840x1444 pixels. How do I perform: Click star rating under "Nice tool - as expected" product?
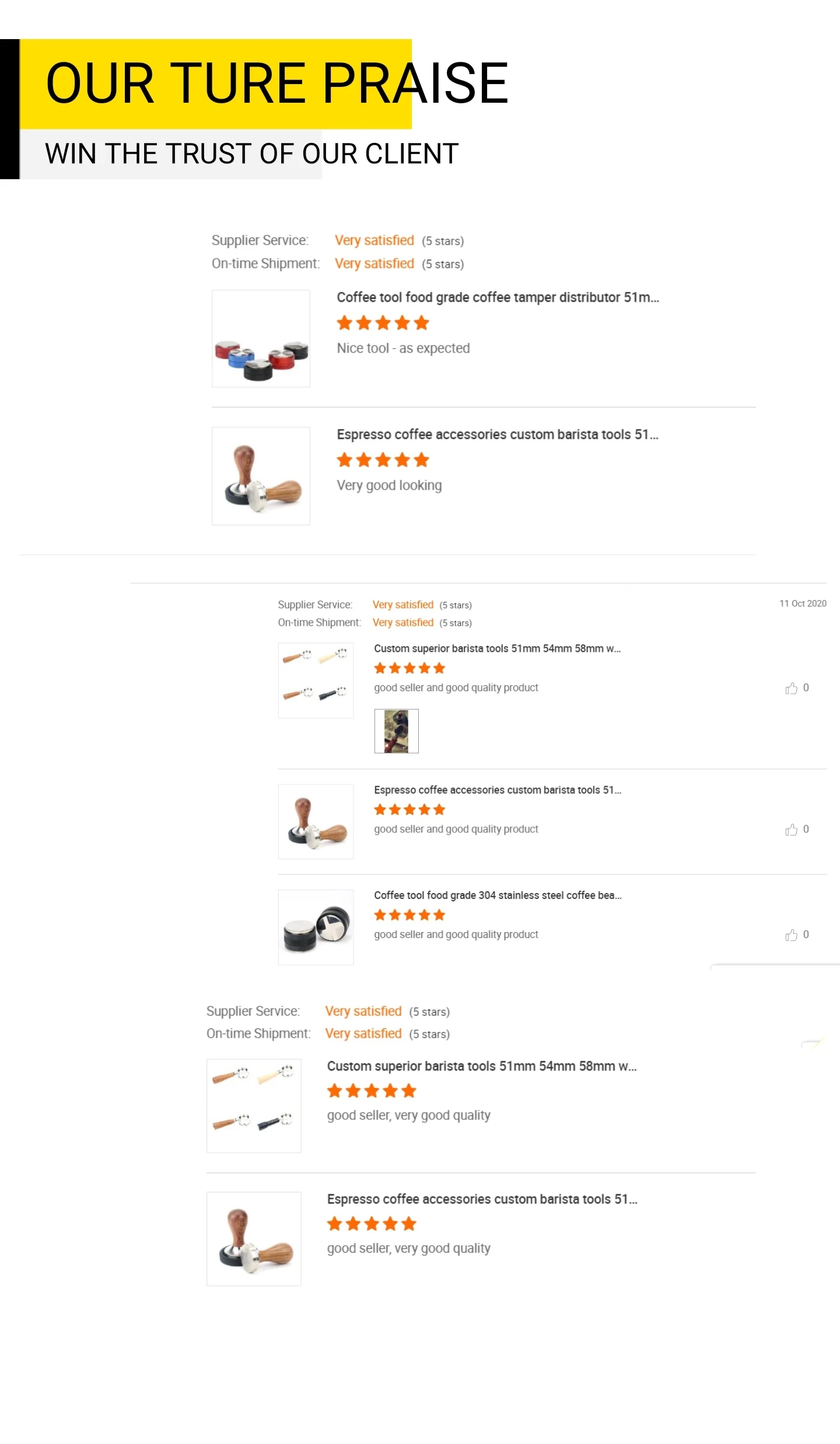383,323
